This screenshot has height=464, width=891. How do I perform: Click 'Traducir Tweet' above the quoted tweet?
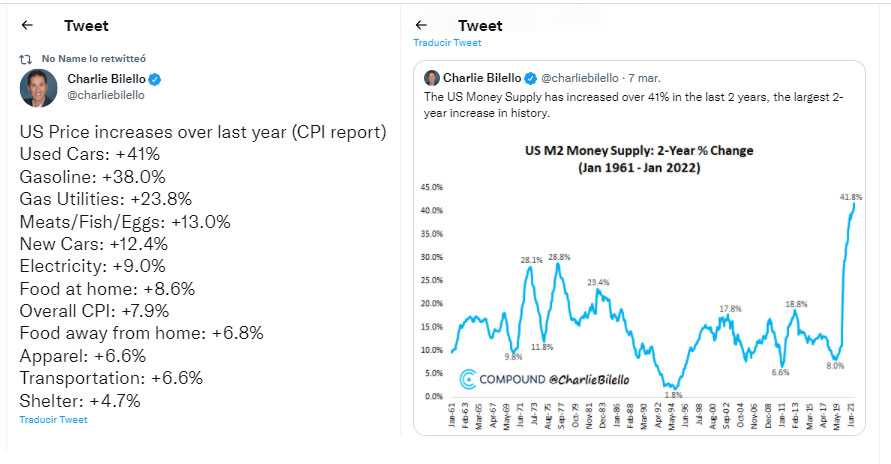point(447,43)
